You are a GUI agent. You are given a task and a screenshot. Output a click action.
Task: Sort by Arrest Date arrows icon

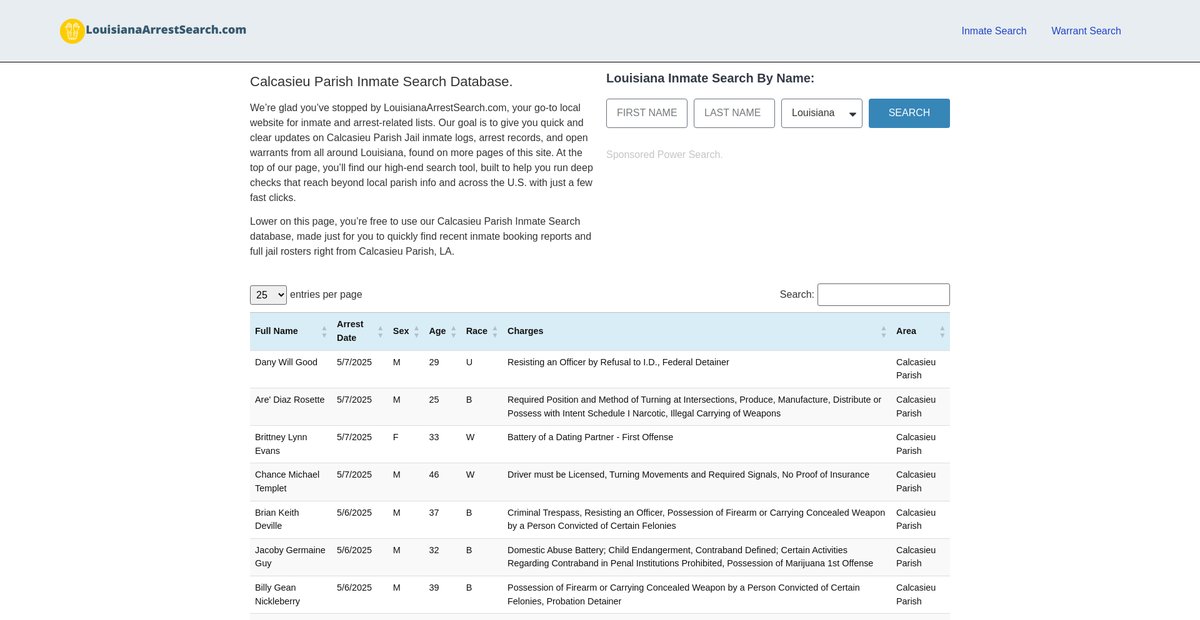pyautogui.click(x=380, y=331)
